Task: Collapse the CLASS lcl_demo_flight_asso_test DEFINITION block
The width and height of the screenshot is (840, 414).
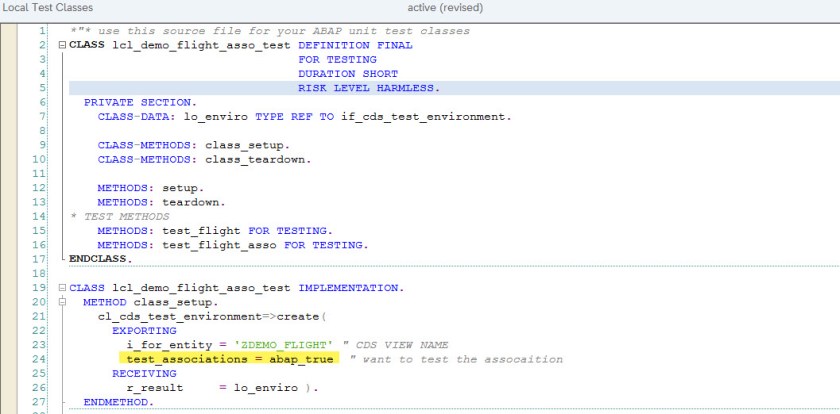Action: point(62,46)
